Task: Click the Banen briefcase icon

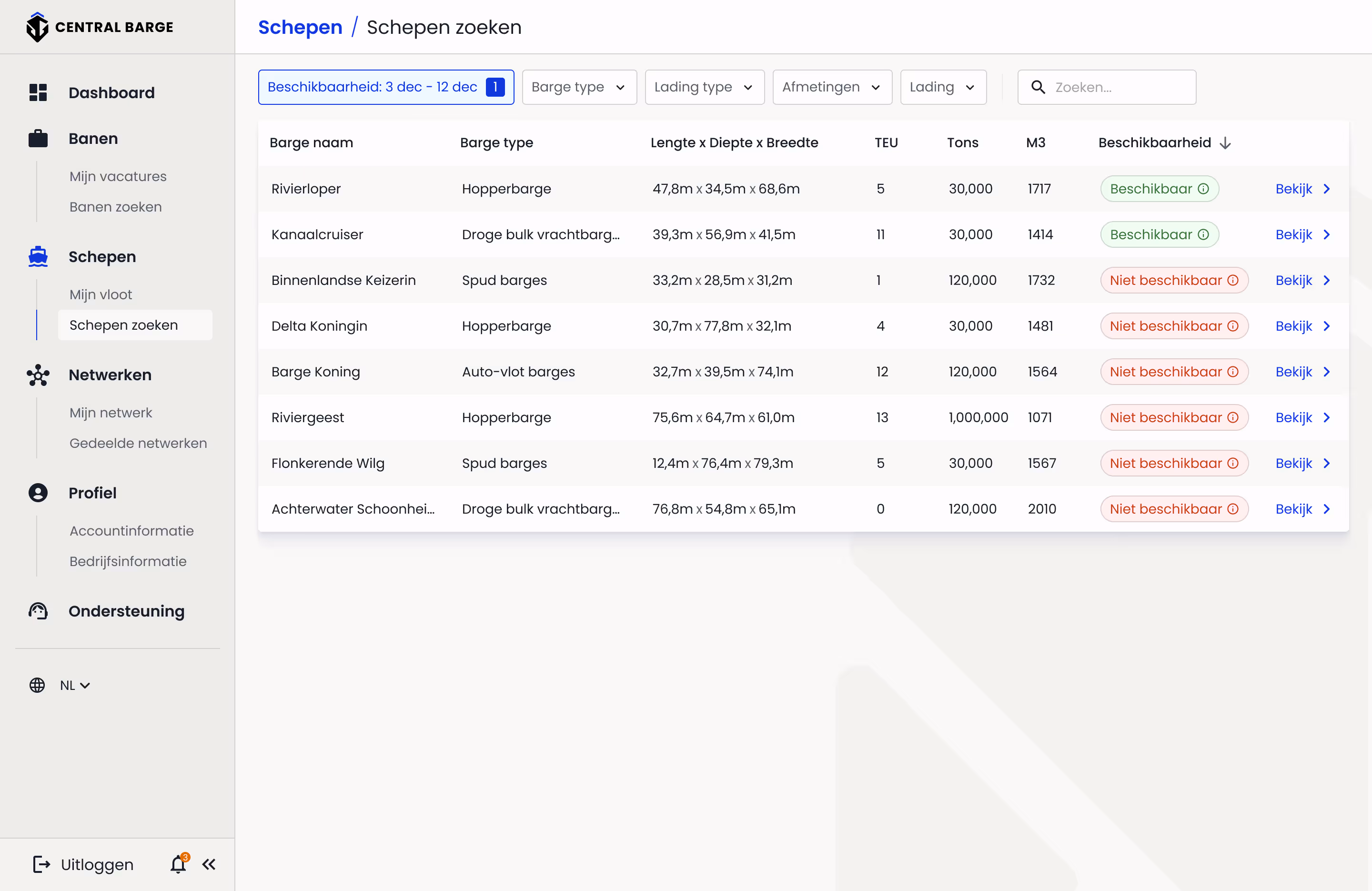Action: [x=38, y=138]
